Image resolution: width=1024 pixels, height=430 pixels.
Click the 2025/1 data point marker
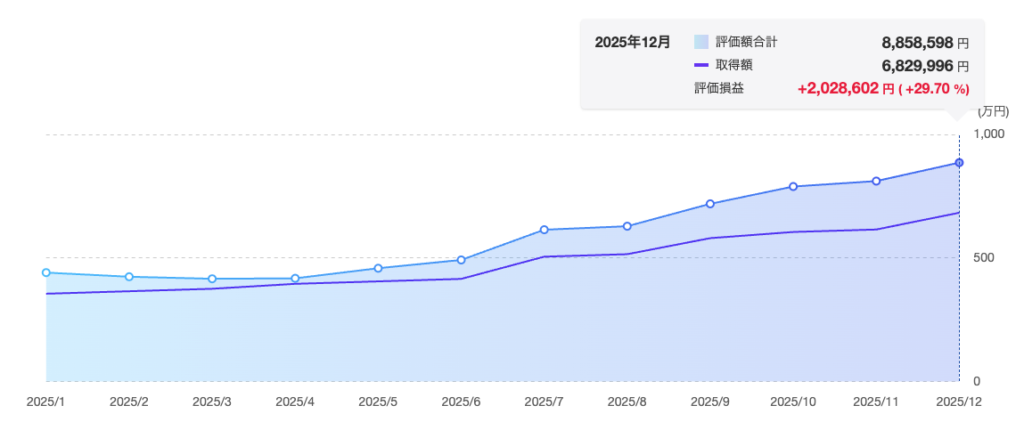[46, 273]
